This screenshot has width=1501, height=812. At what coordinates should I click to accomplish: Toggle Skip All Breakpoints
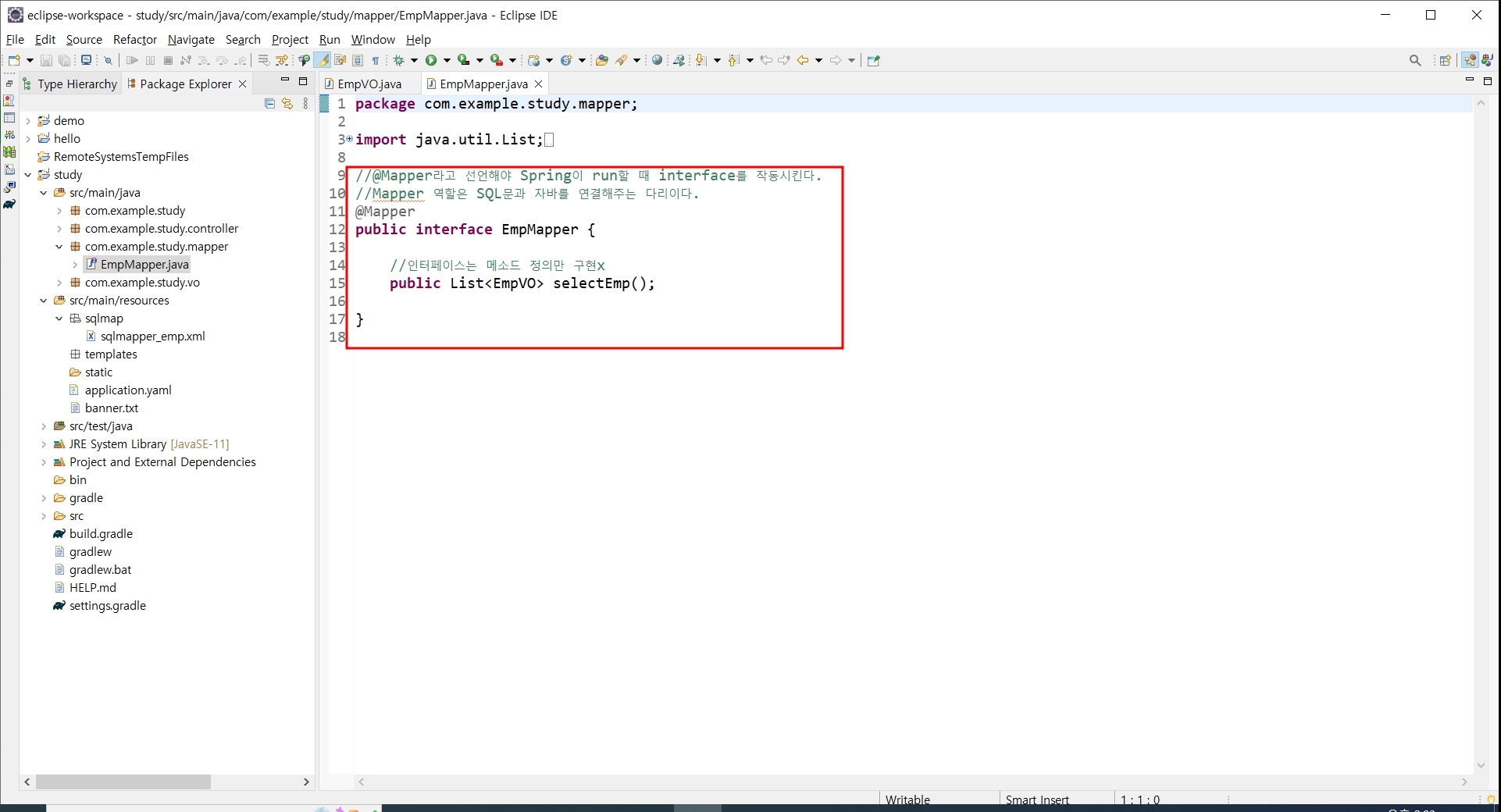point(108,60)
